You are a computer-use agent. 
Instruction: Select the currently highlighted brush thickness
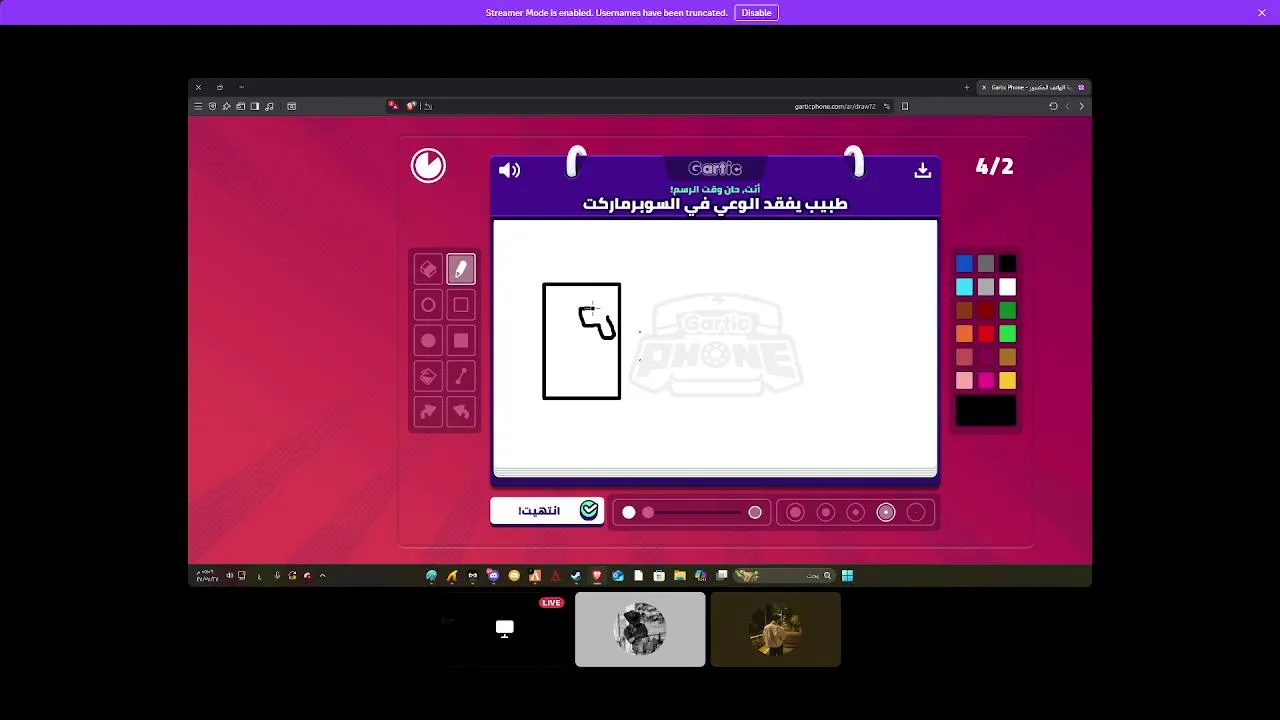pyautogui.click(x=886, y=512)
